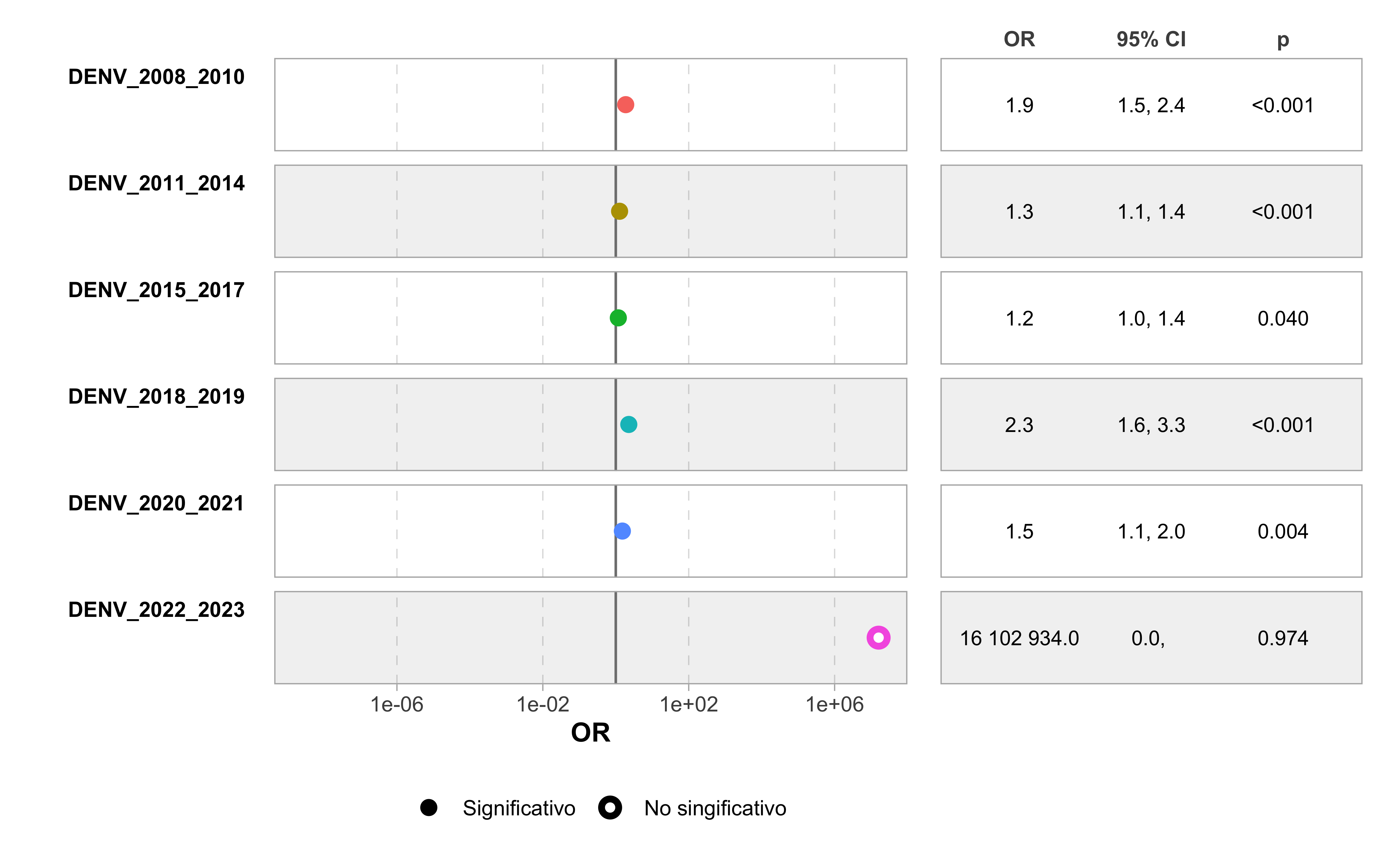Click the OR x-axis title
Viewport: 1389px width, 868px height.
click(591, 733)
